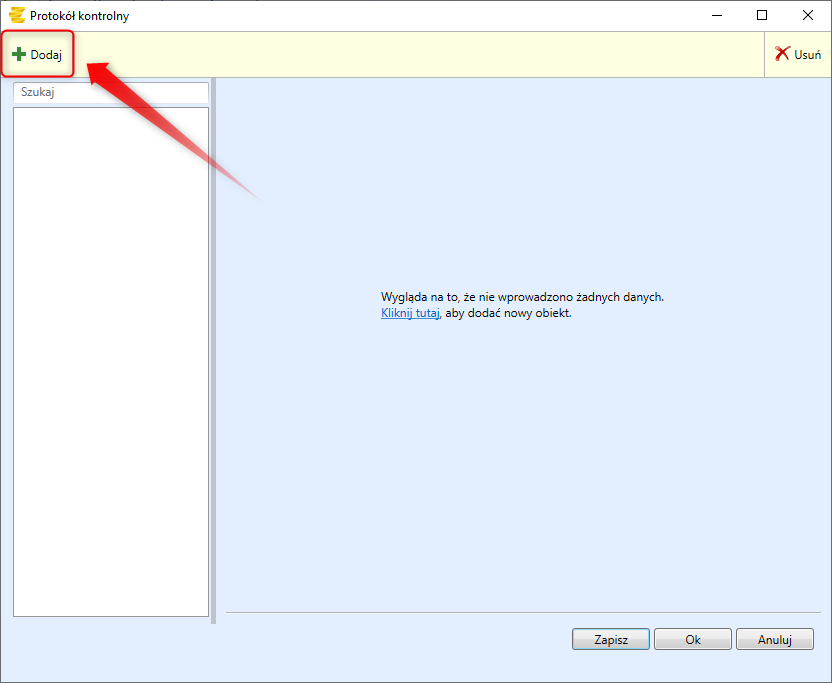Click the vertical splitter beside the list panel
The height and width of the screenshot is (683, 832).
(213, 350)
